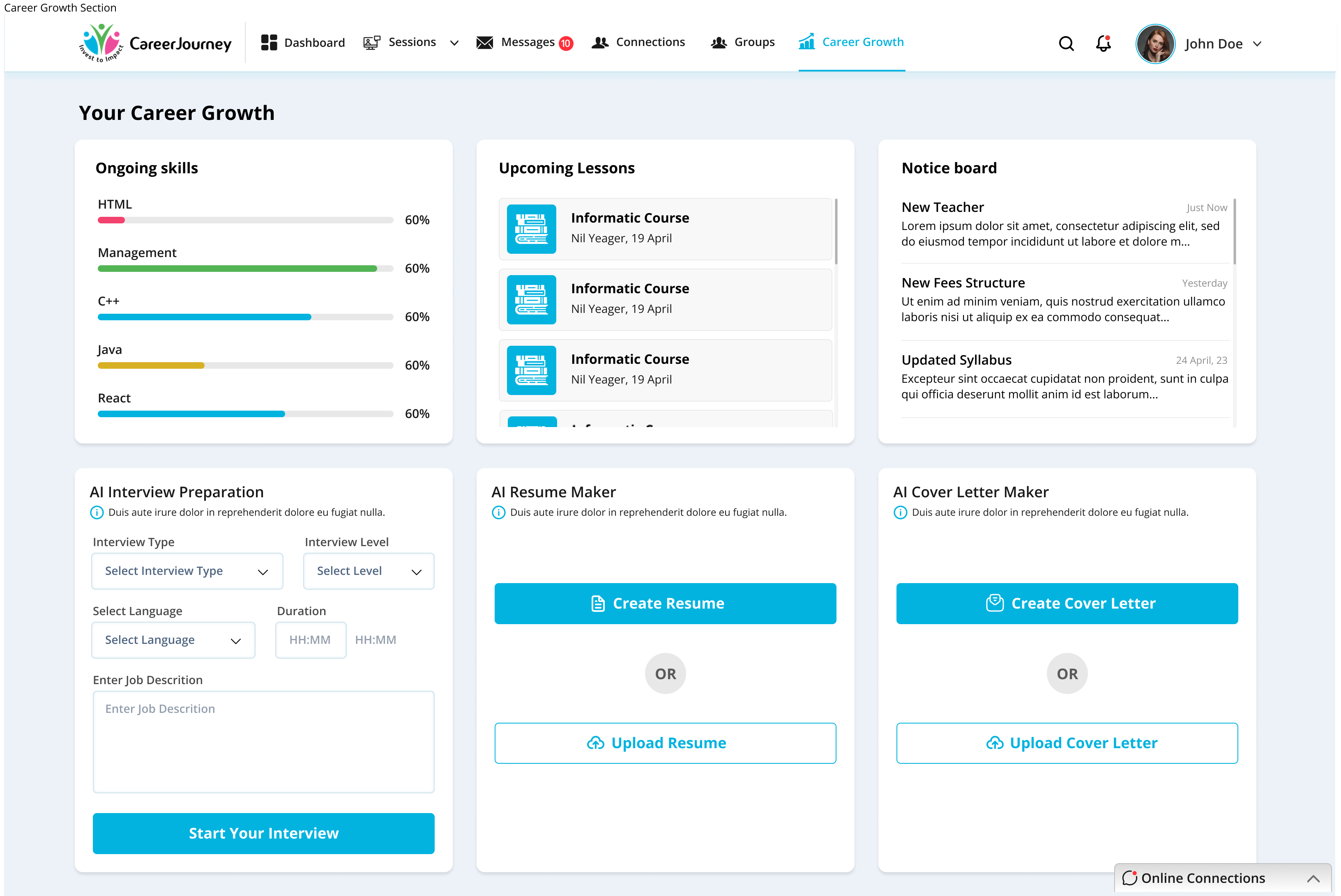Click the second Informatic Course book icon
The height and width of the screenshot is (896, 1341).
coord(532,300)
